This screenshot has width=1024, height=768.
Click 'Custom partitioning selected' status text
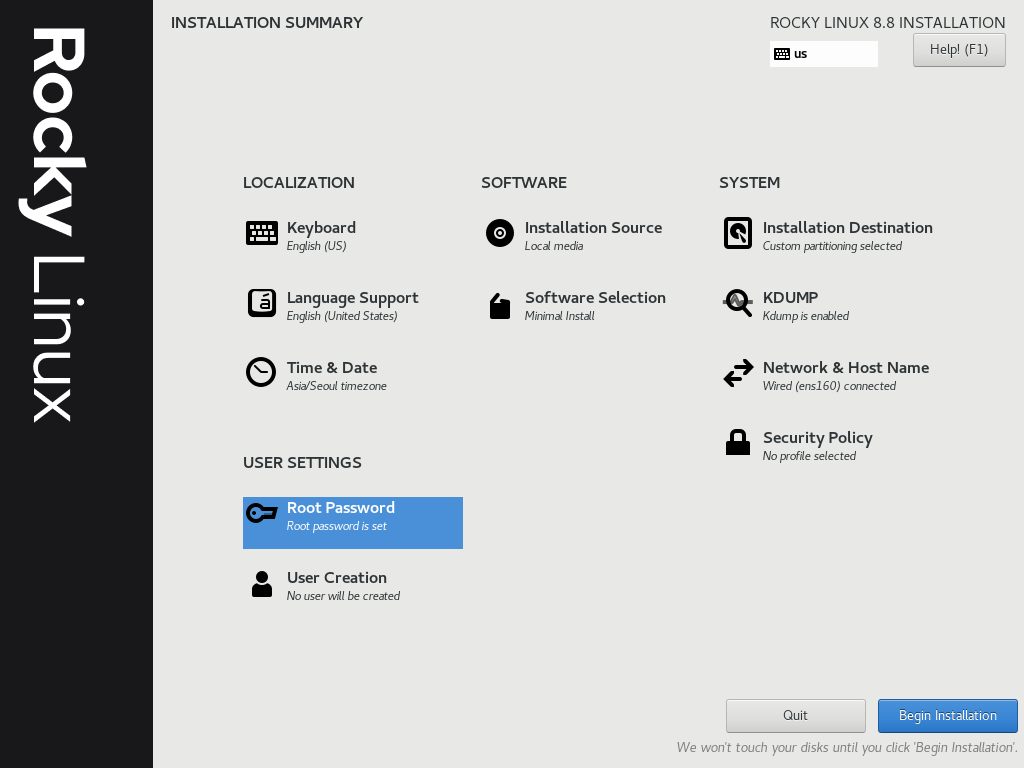tap(833, 246)
